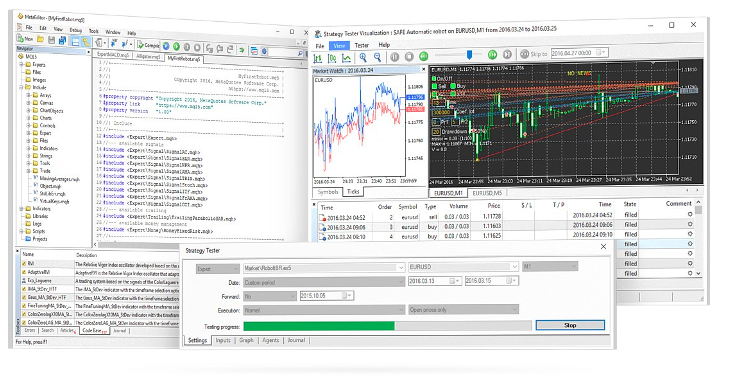
Task: Stop the strategy tester visualization playback
Action: pyautogui.click(x=409, y=57)
